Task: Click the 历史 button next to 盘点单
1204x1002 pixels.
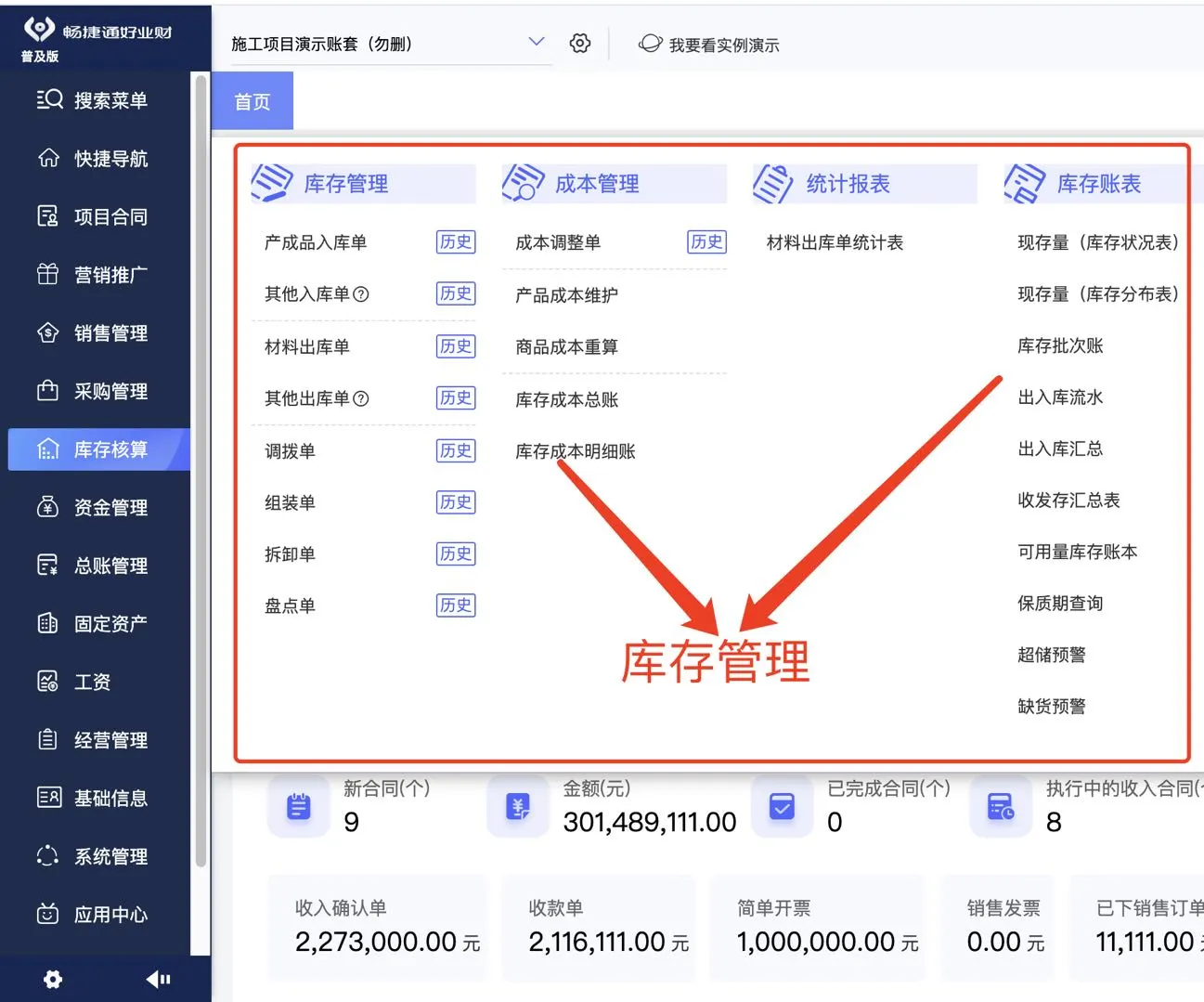Action: point(455,605)
